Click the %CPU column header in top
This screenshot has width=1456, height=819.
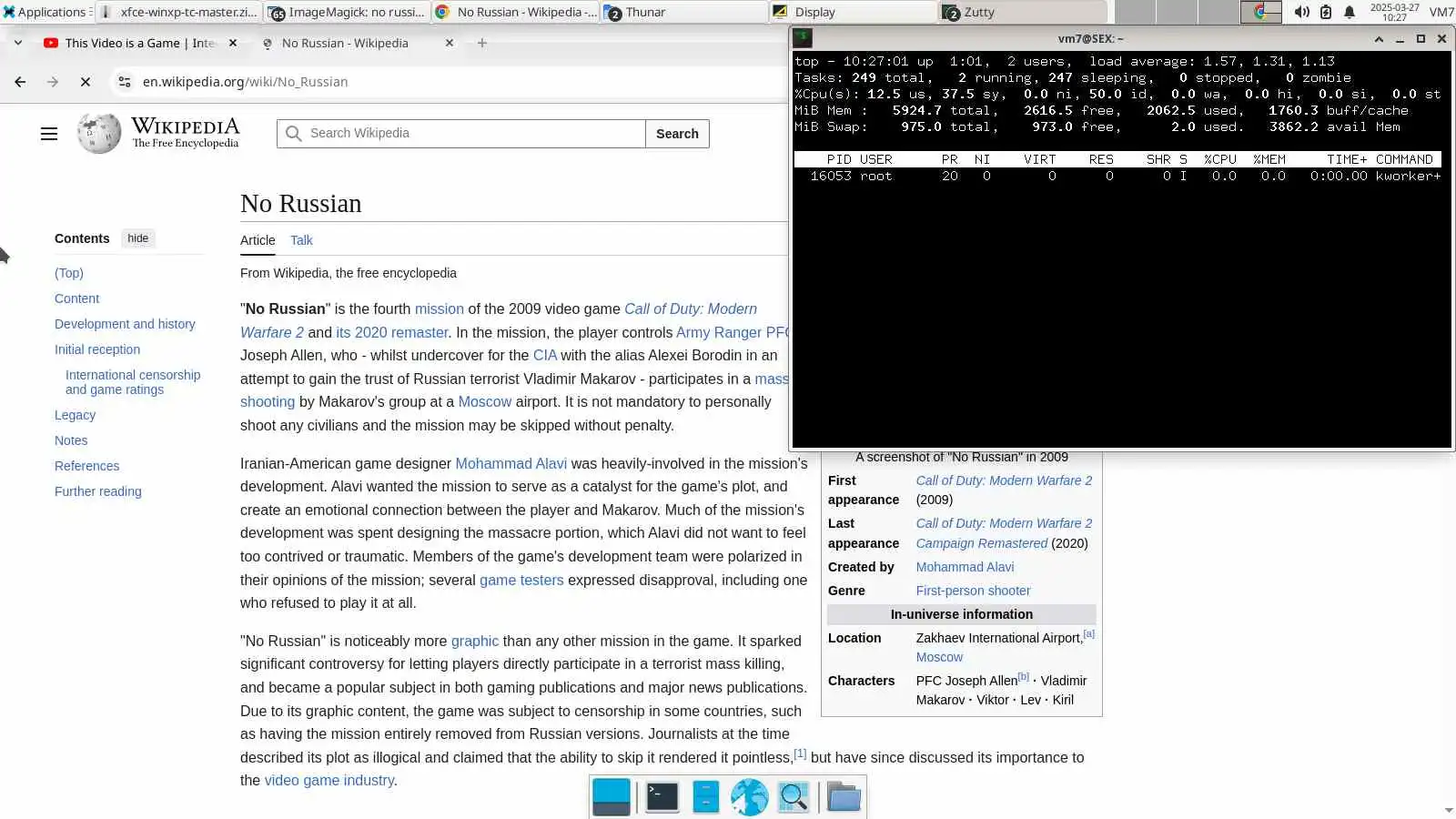click(1220, 159)
